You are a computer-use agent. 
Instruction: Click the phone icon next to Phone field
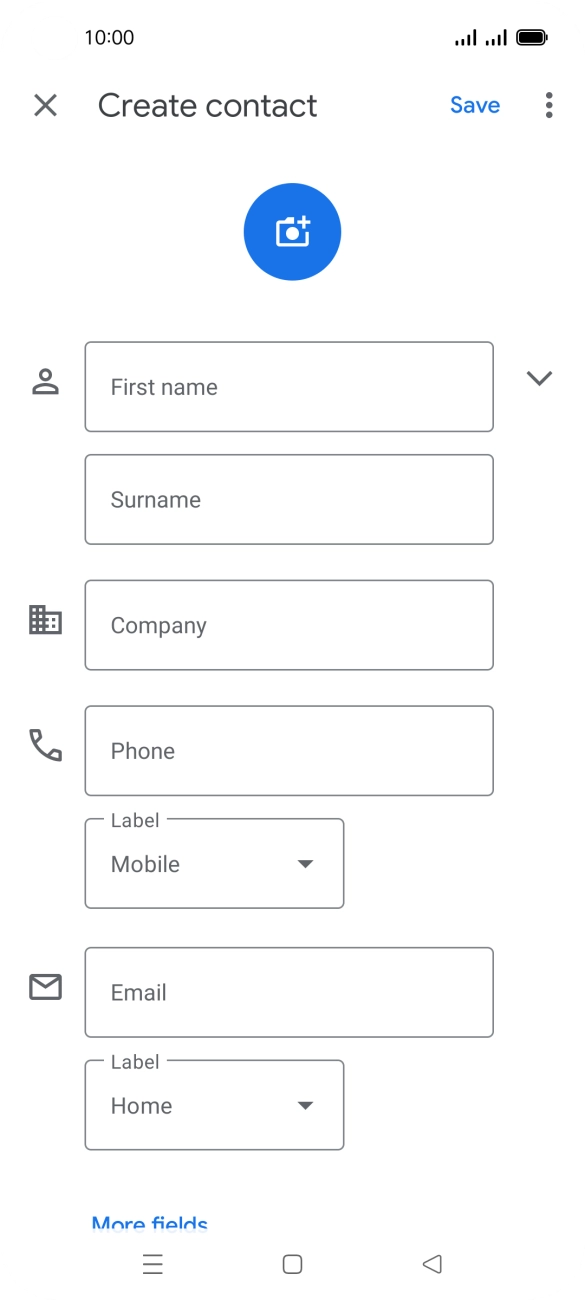click(x=44, y=746)
